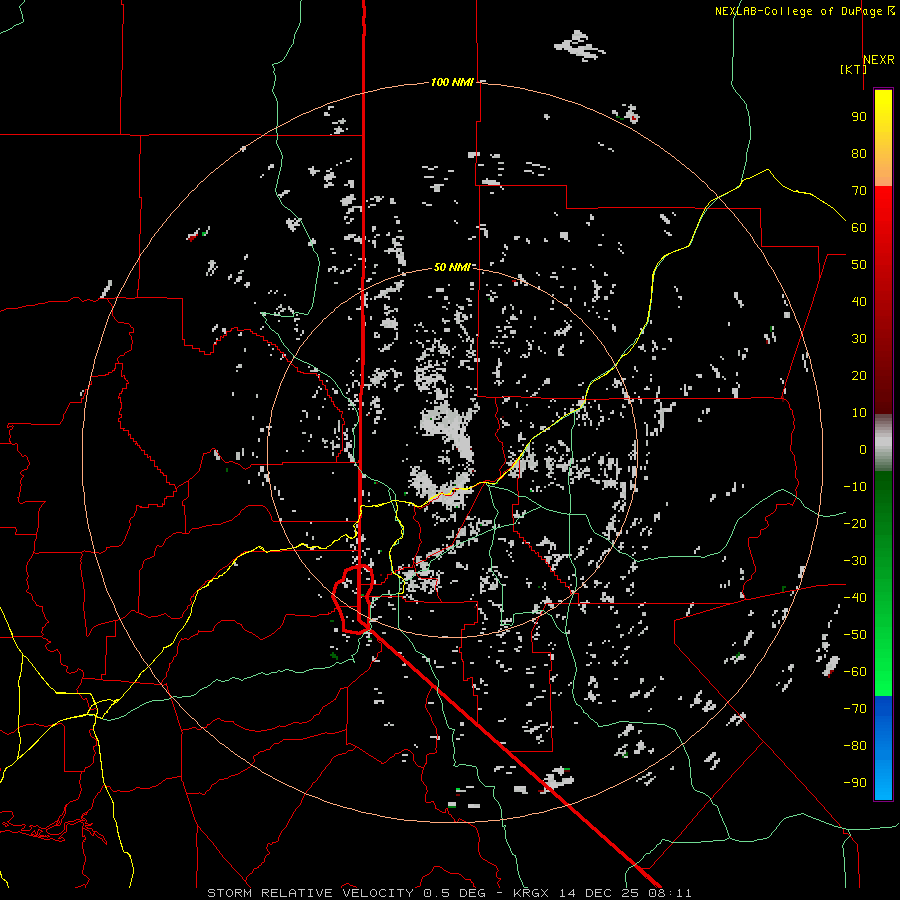Click the "100 NMI" range ring label
This screenshot has width=900, height=900.
pos(452,83)
